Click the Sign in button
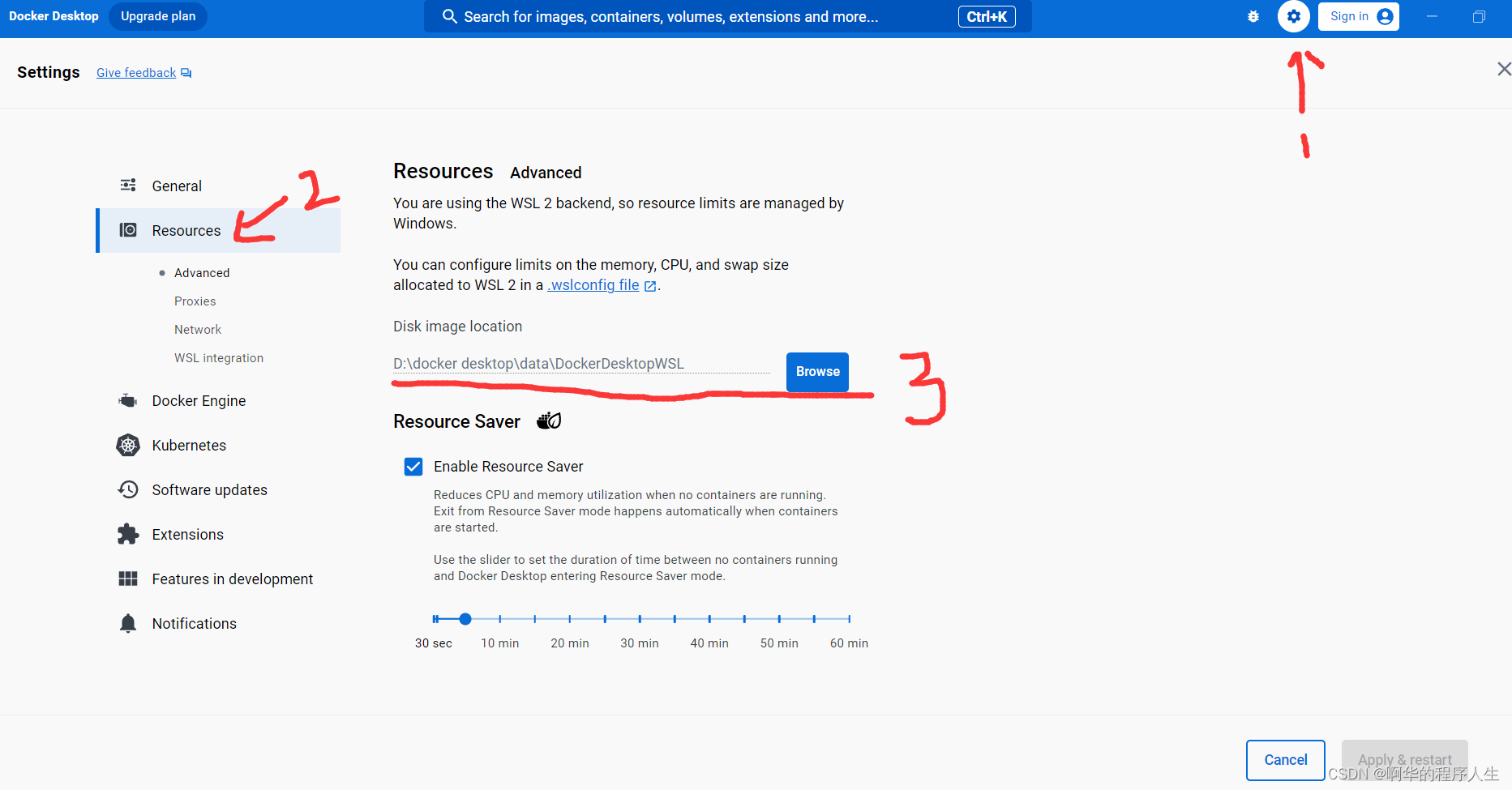 pos(1359,16)
